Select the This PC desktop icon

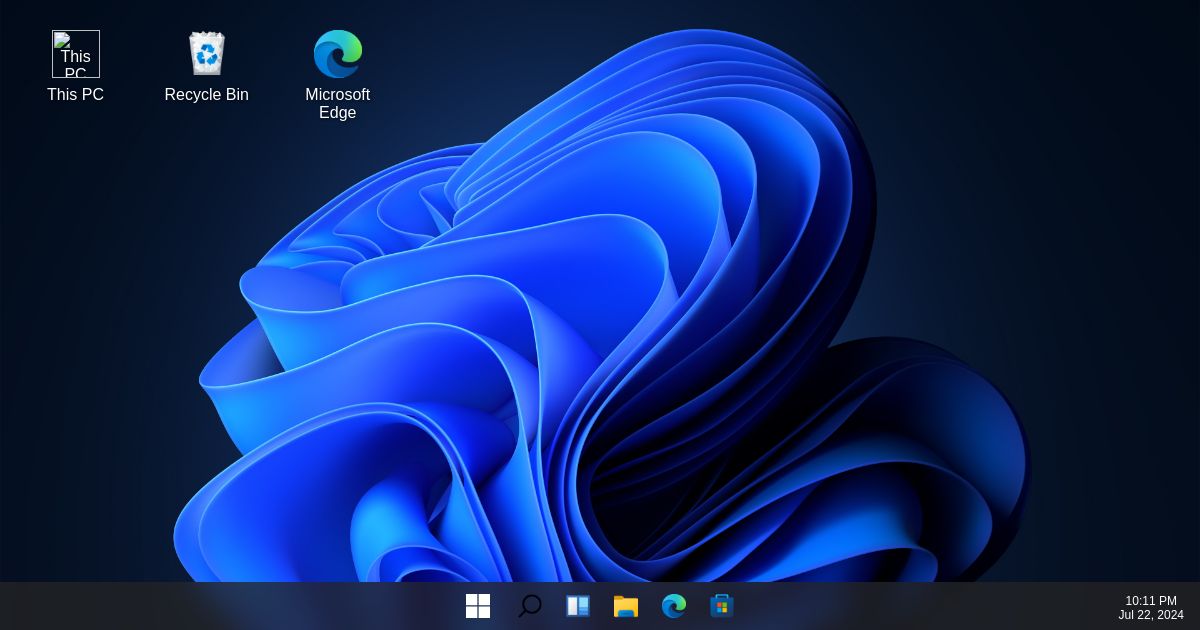(75, 54)
